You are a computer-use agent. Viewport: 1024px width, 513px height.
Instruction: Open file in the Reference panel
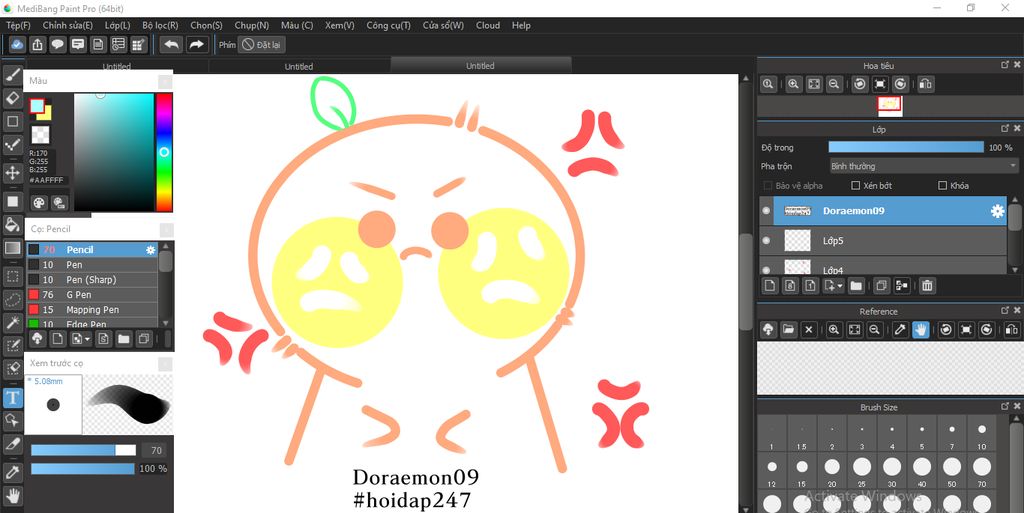click(x=789, y=330)
